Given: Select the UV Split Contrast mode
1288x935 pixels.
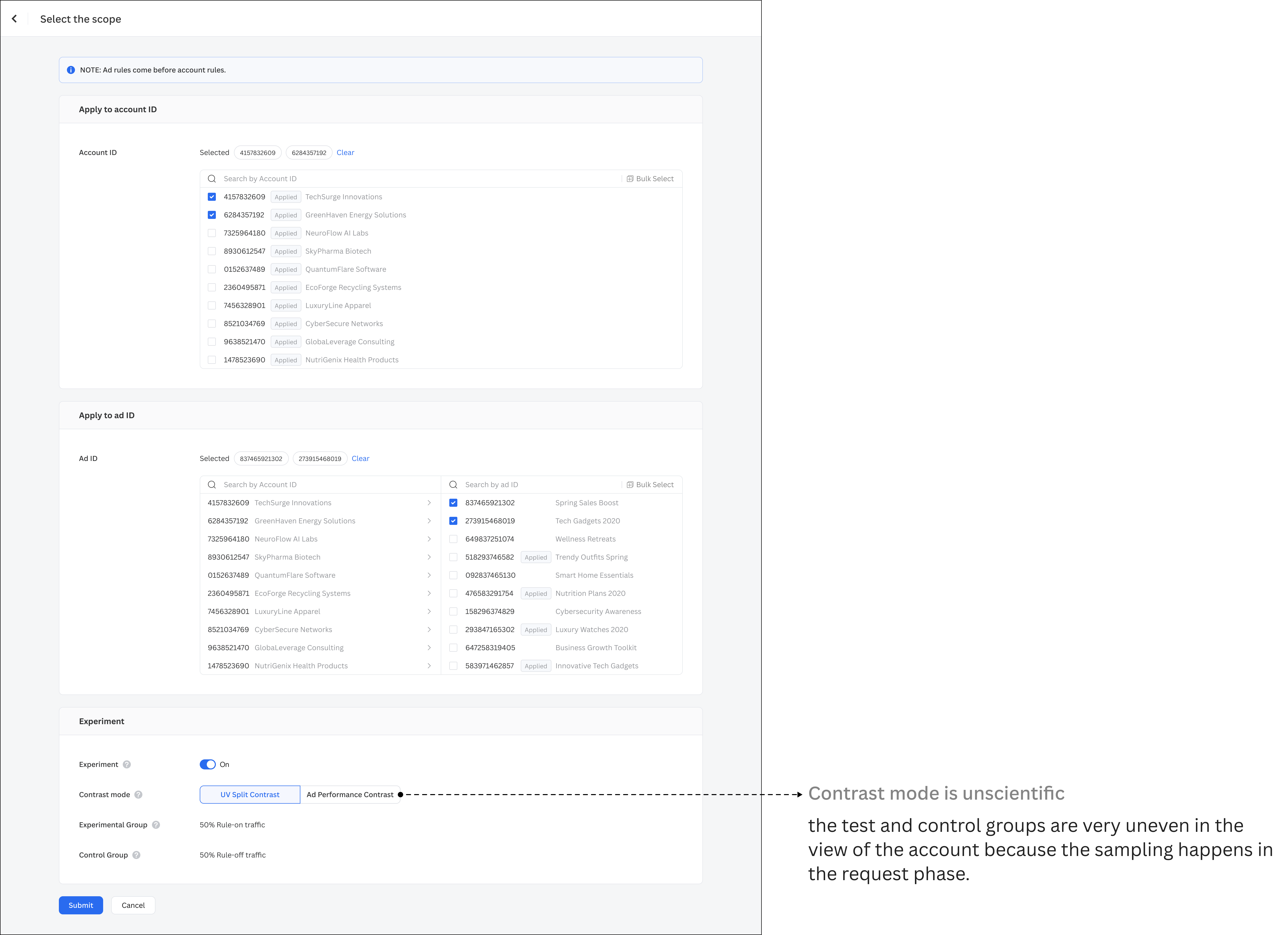Looking at the screenshot, I should 250,795.
